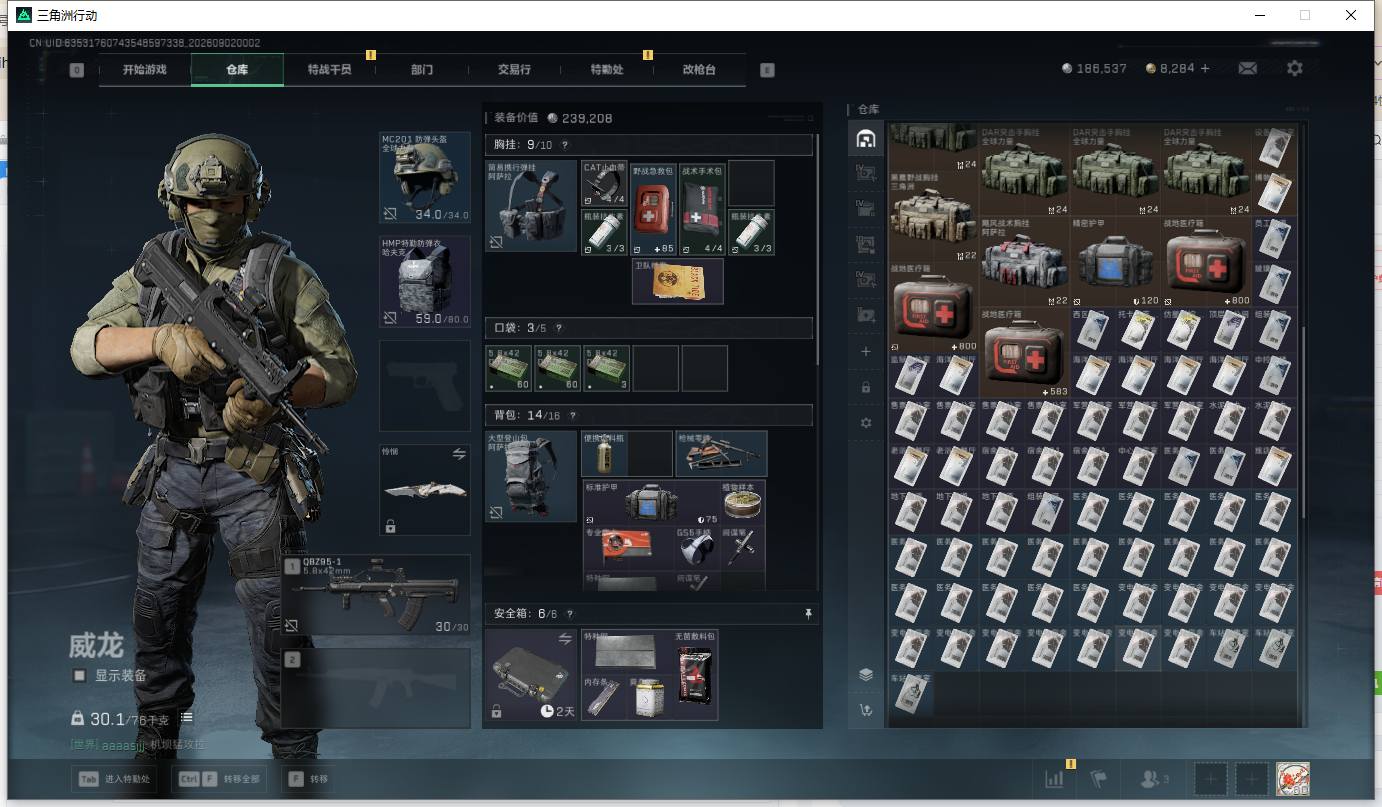The width and height of the screenshot is (1382, 807).
Task: Select the HMP特勤防弹衣 armor slot
Action: tap(425, 281)
